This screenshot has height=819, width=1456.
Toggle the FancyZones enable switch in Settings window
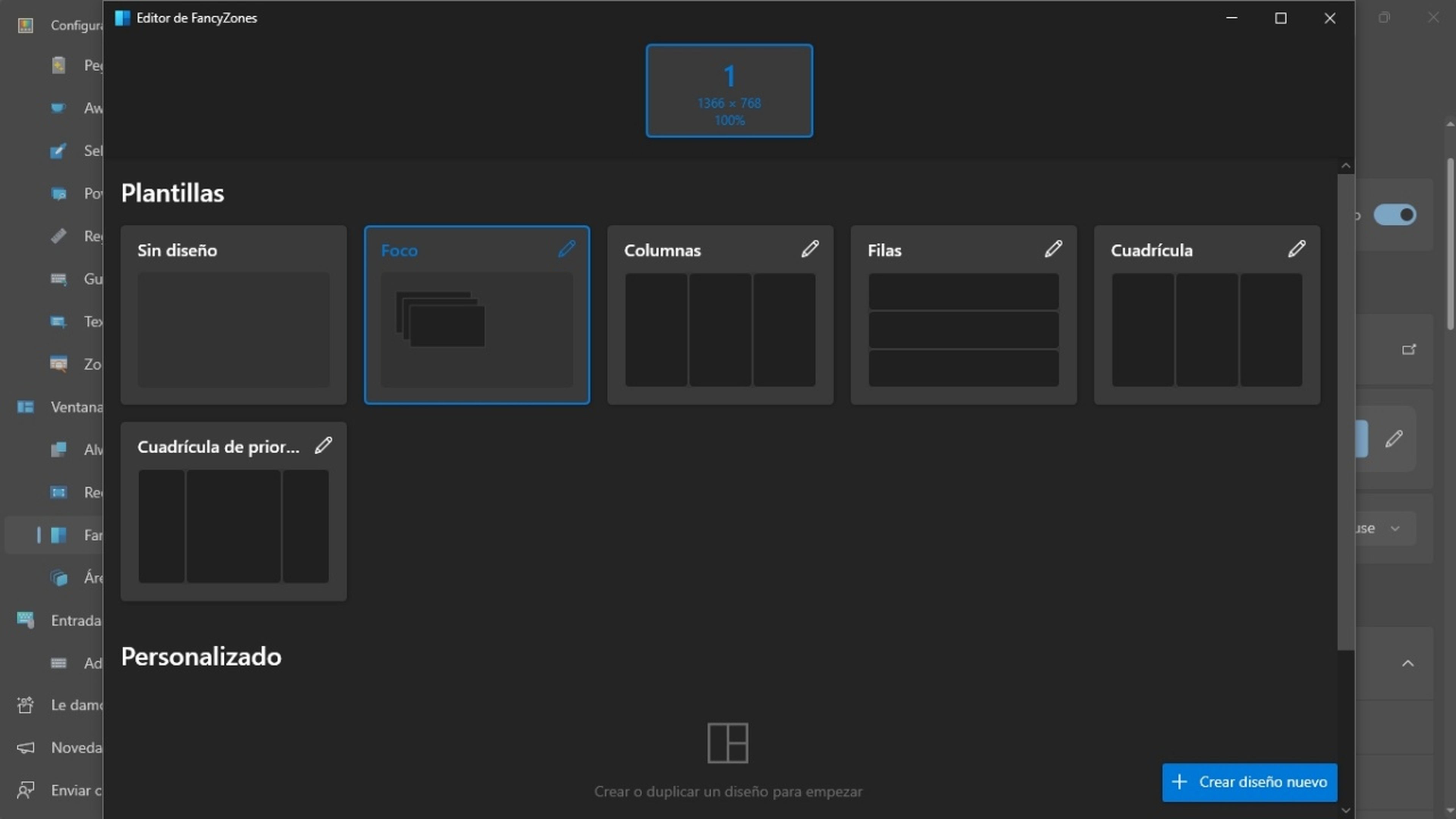[x=1395, y=215]
